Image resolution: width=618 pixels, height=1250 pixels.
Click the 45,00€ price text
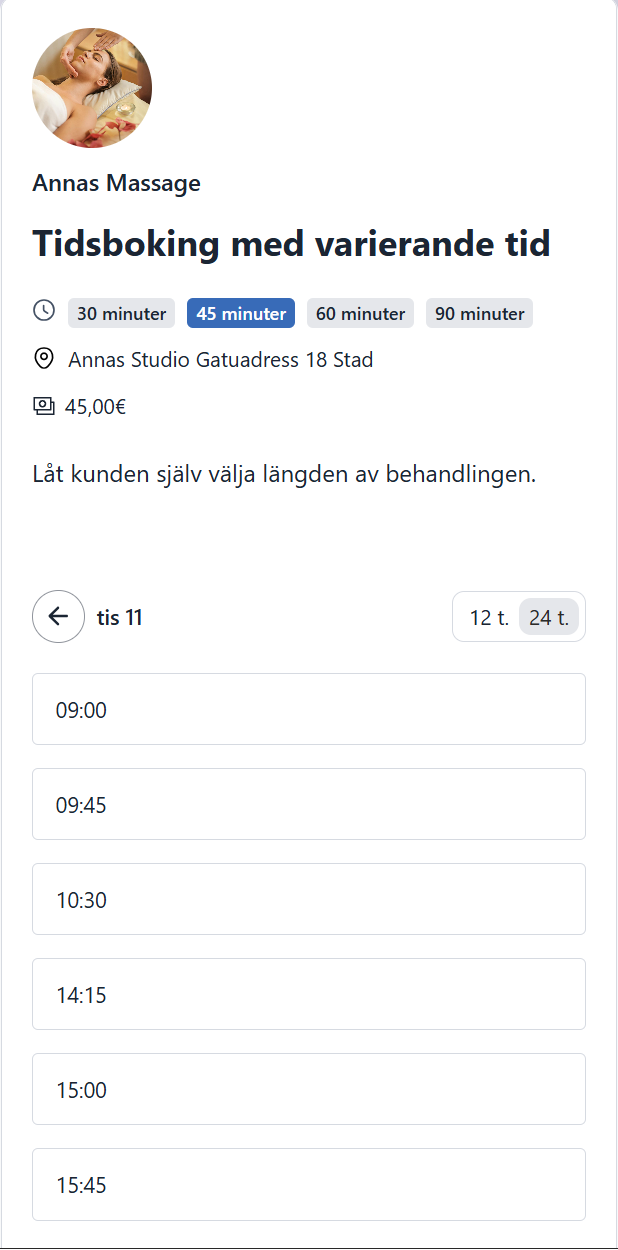[95, 406]
